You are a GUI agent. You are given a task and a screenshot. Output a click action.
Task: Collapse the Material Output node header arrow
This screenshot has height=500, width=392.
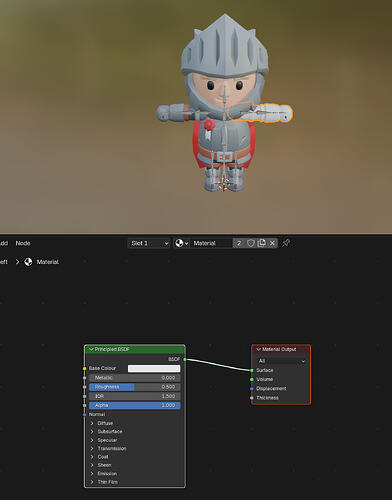tap(258, 349)
